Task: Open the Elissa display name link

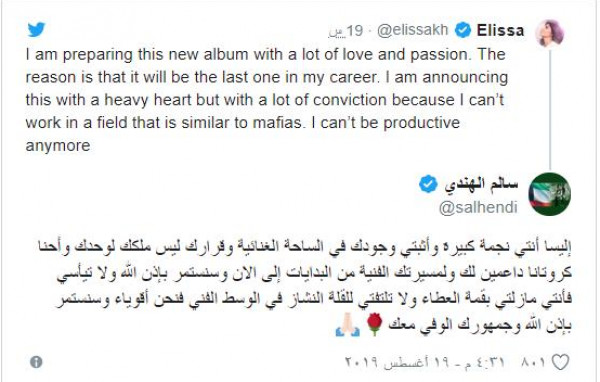Action: coord(500,30)
